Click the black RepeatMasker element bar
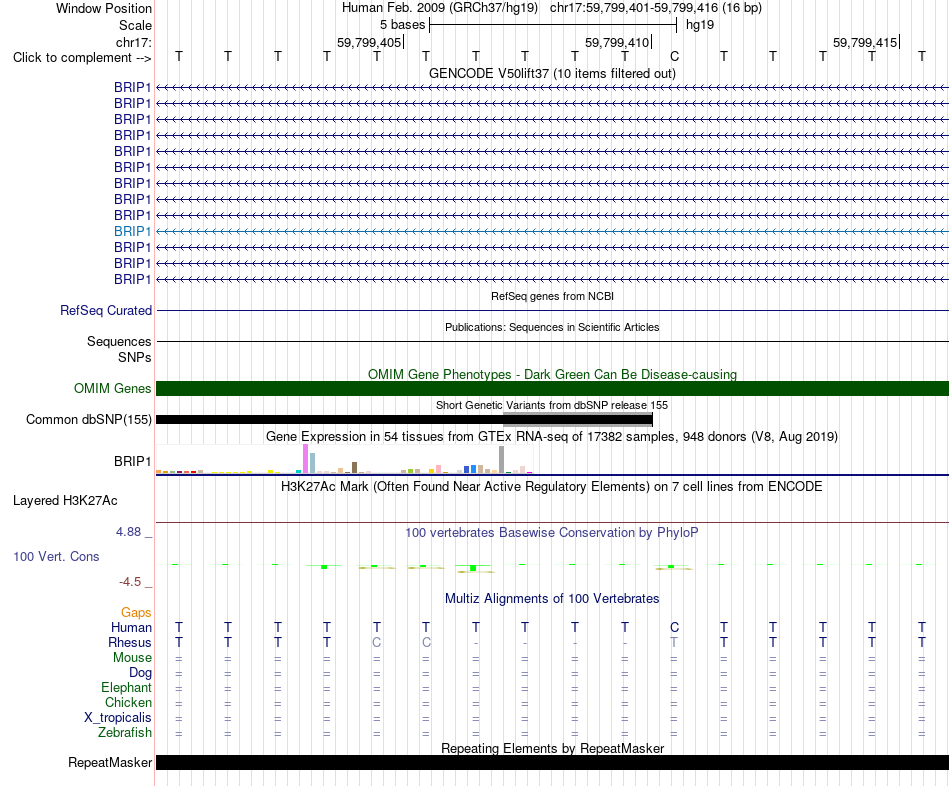Viewport: 950px width, 786px height. coord(552,762)
